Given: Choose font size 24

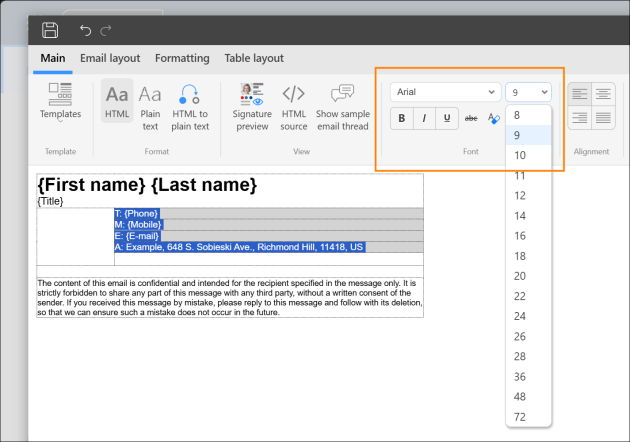Looking at the screenshot, I should [528, 316].
